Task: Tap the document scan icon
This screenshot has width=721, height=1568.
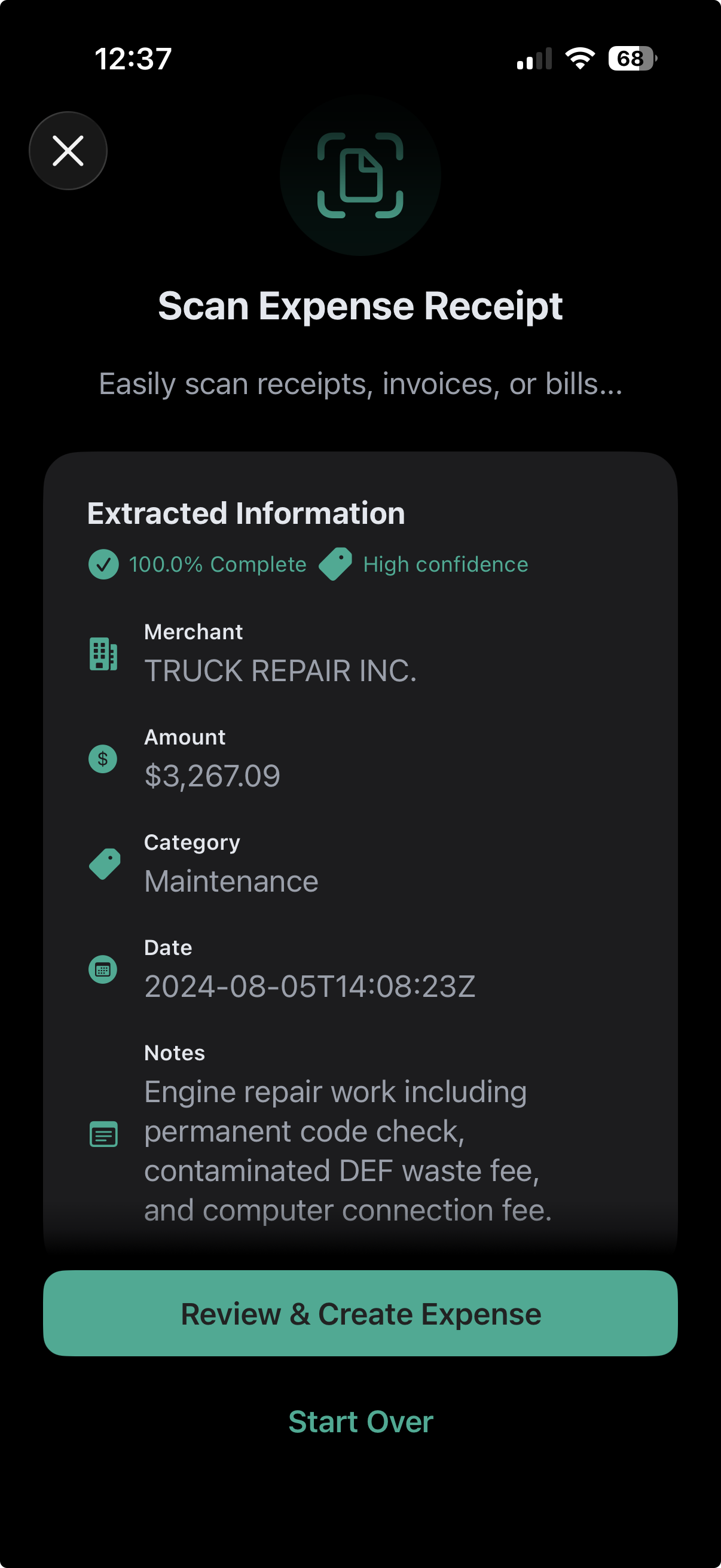Action: (360, 175)
